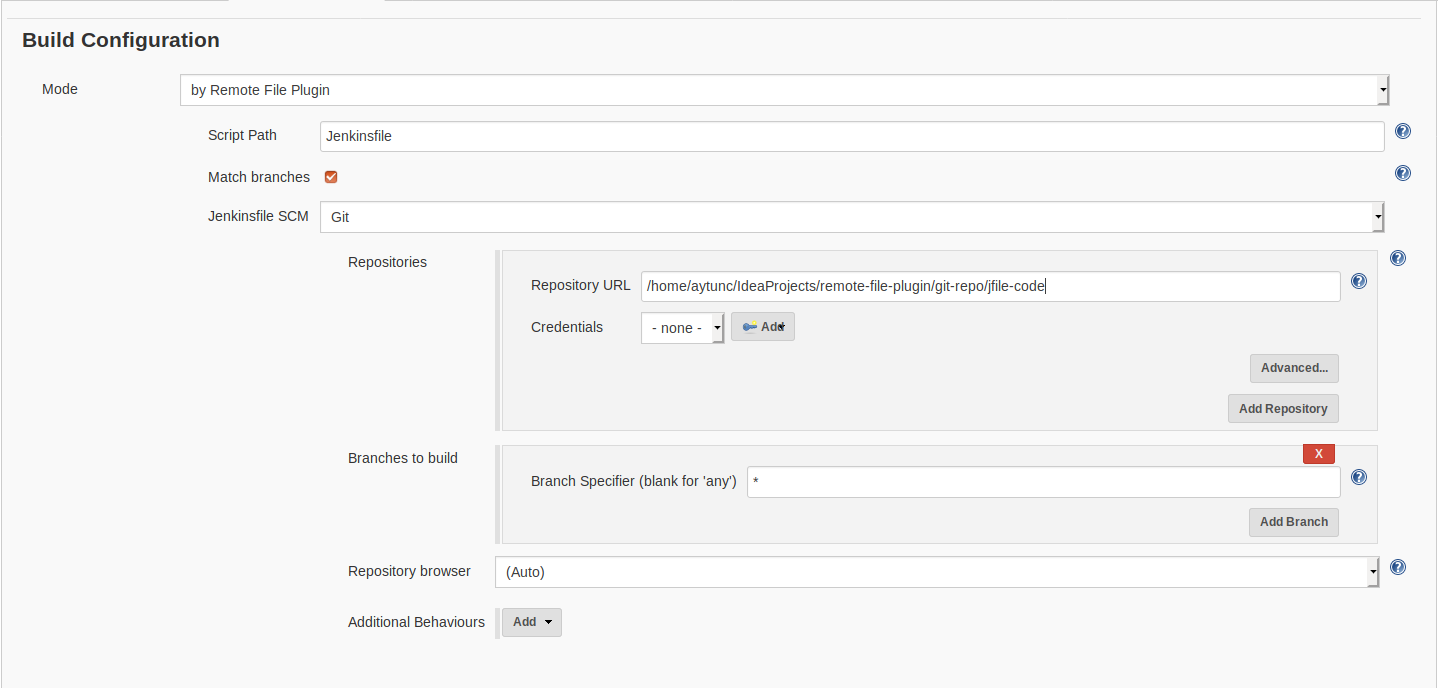
Task: Click the Advanced... button
Action: (1294, 368)
